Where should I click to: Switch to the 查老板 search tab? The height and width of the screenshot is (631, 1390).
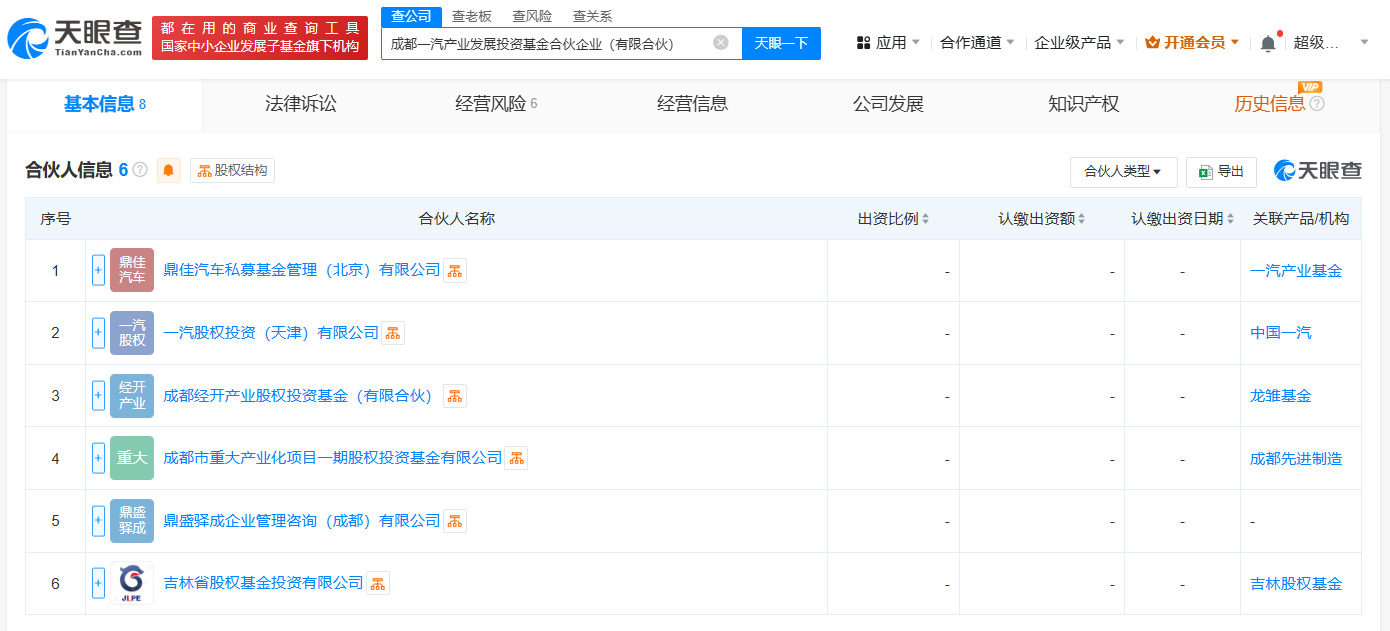[471, 16]
